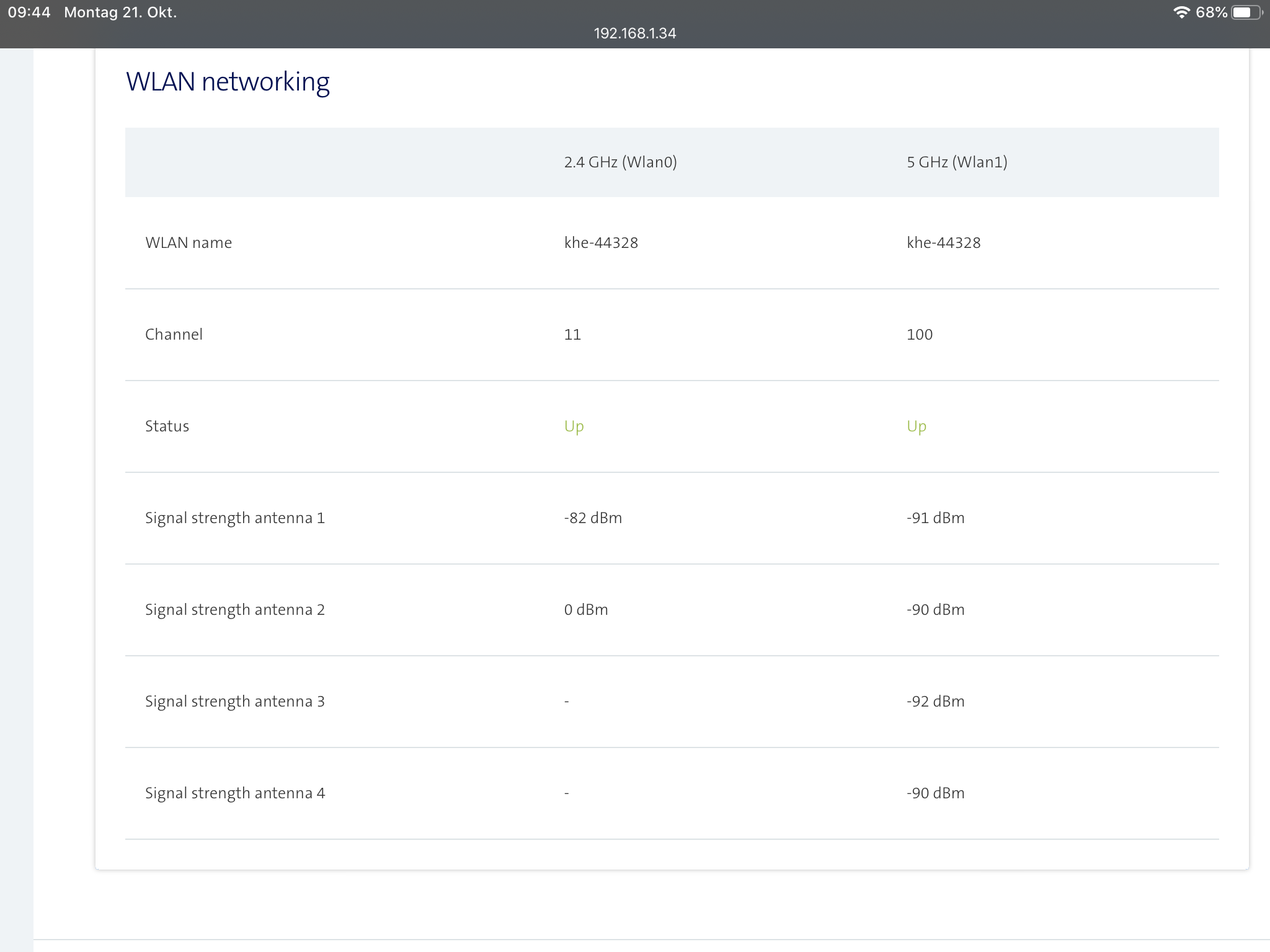Screen dimensions: 1270x952
Task: Click the 0 dBm antenna 2 value
Action: pos(586,610)
